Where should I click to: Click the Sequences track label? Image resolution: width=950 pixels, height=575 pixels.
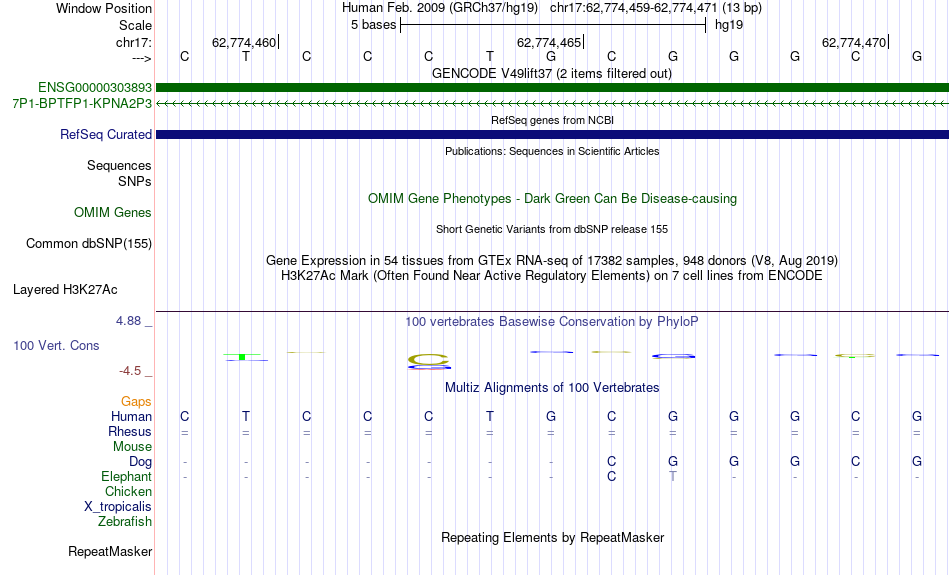pos(119,165)
